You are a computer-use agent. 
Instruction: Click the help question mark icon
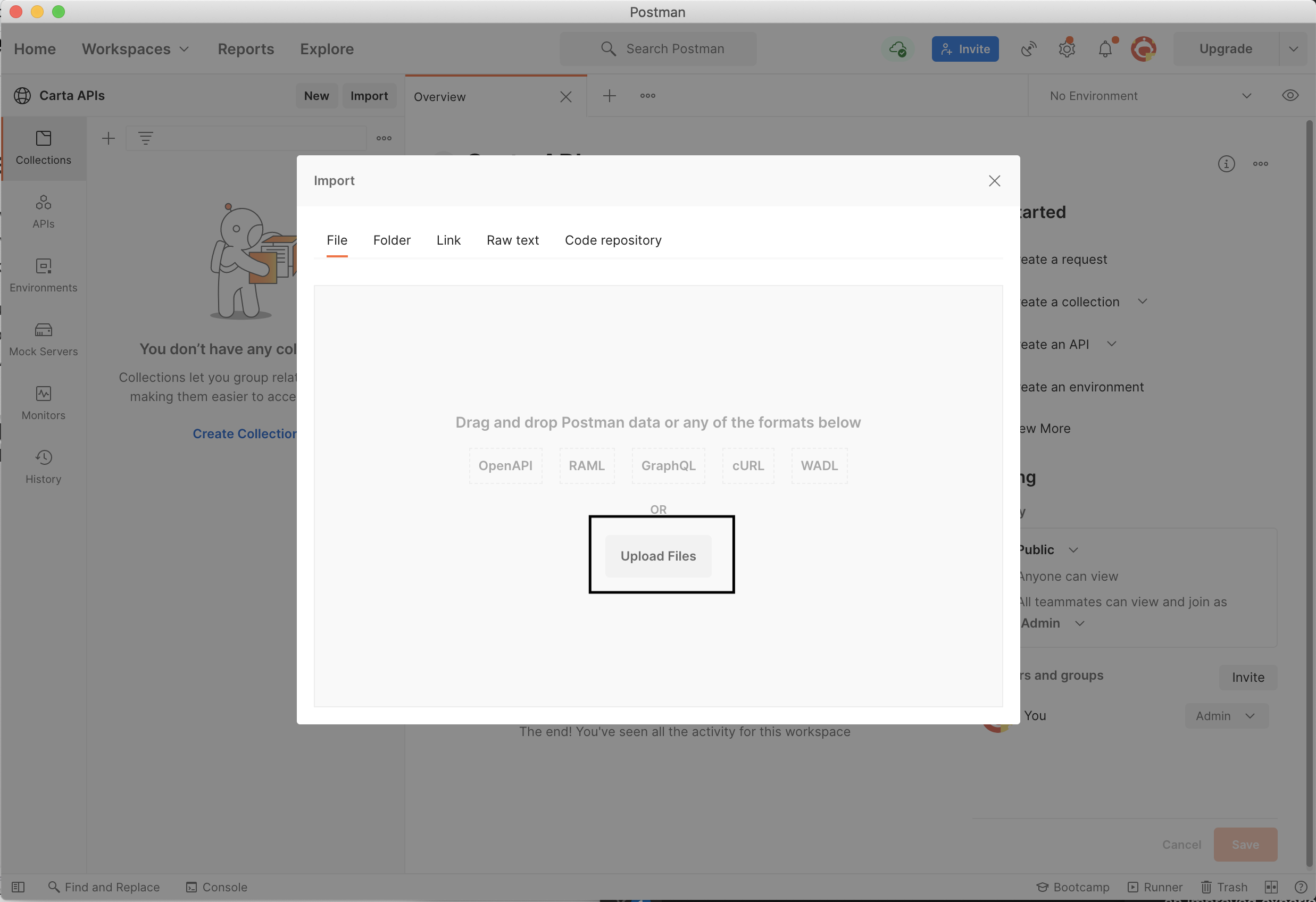point(1301,887)
